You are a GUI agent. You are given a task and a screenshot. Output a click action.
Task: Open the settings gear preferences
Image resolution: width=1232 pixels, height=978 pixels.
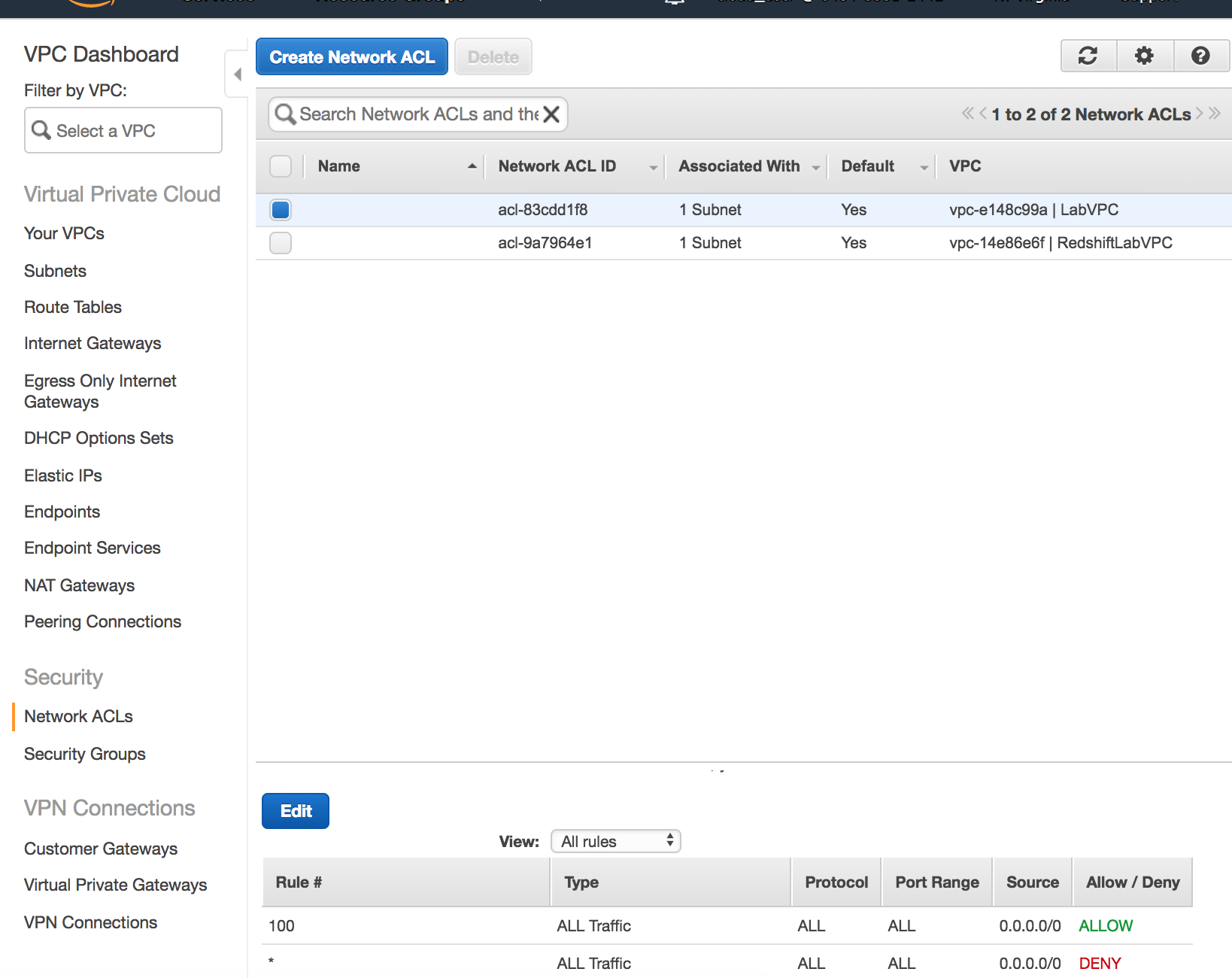point(1145,56)
